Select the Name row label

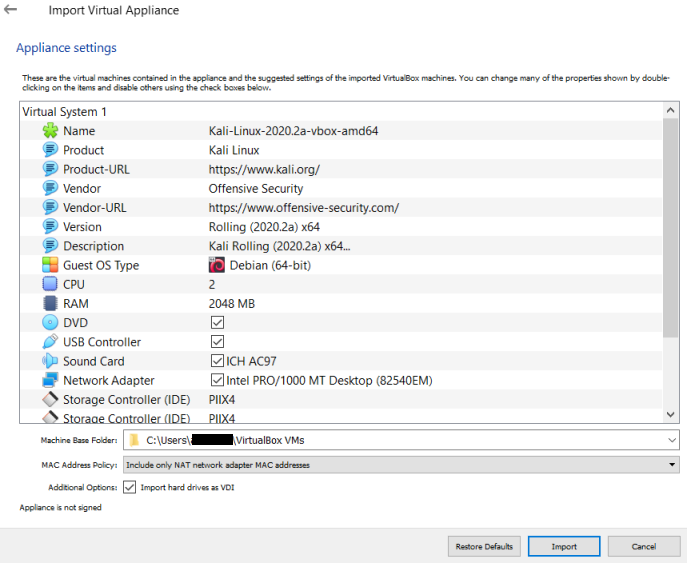coord(79,131)
